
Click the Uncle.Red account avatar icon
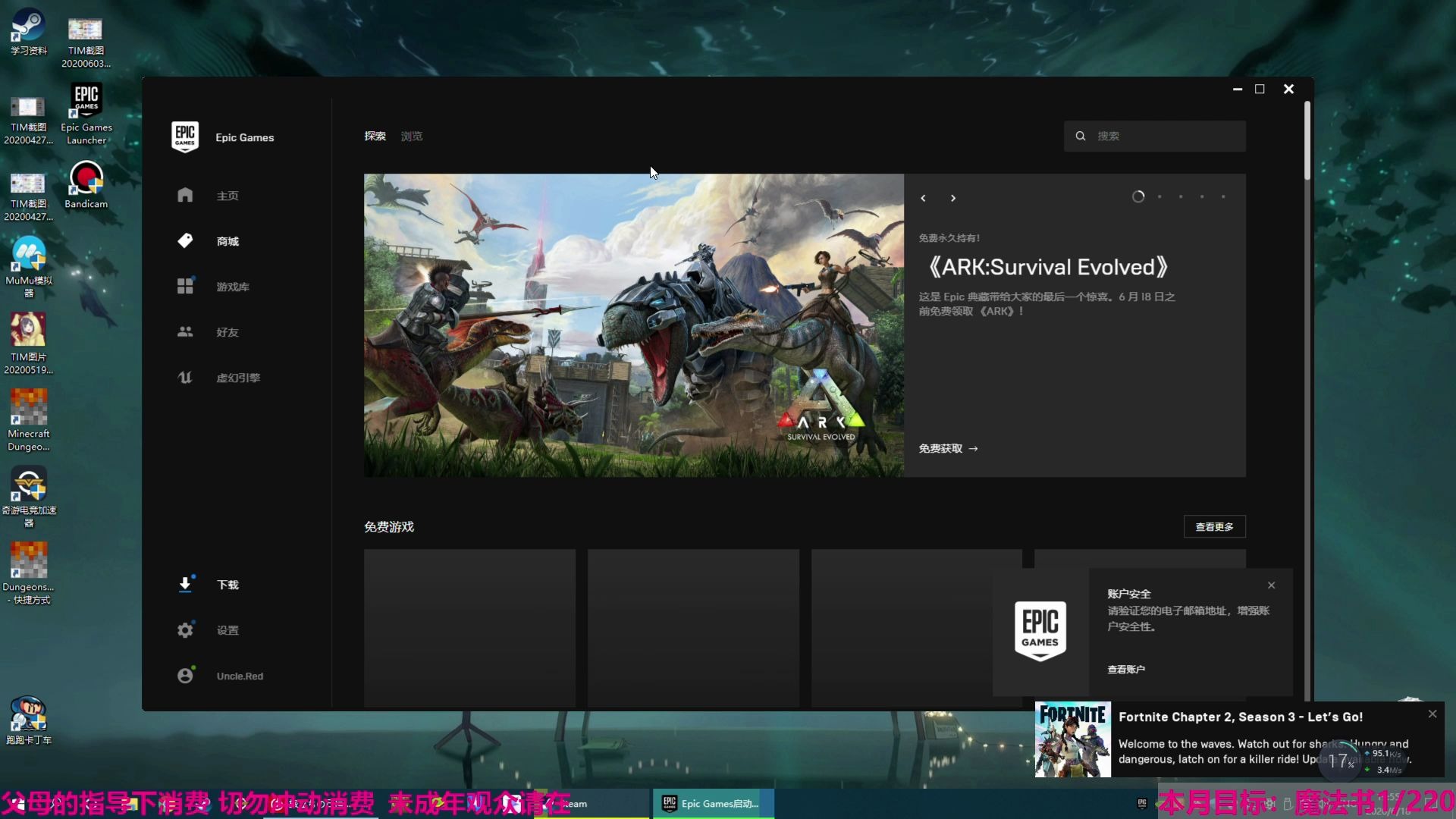pos(185,676)
